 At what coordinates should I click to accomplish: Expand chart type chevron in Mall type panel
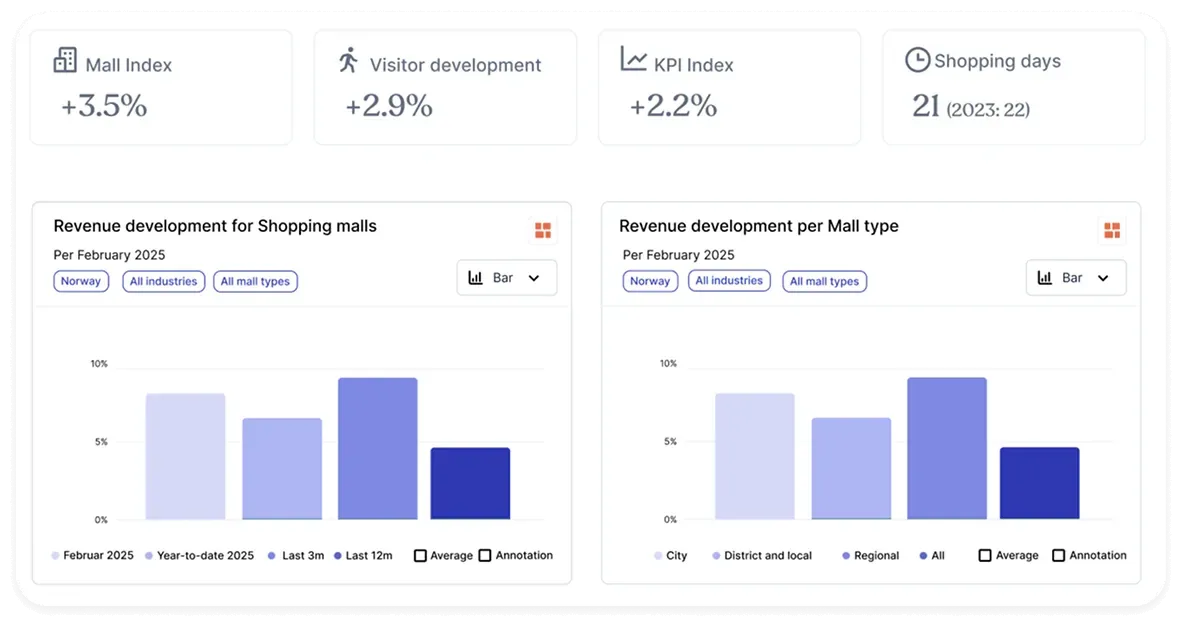pyautogui.click(x=1103, y=278)
